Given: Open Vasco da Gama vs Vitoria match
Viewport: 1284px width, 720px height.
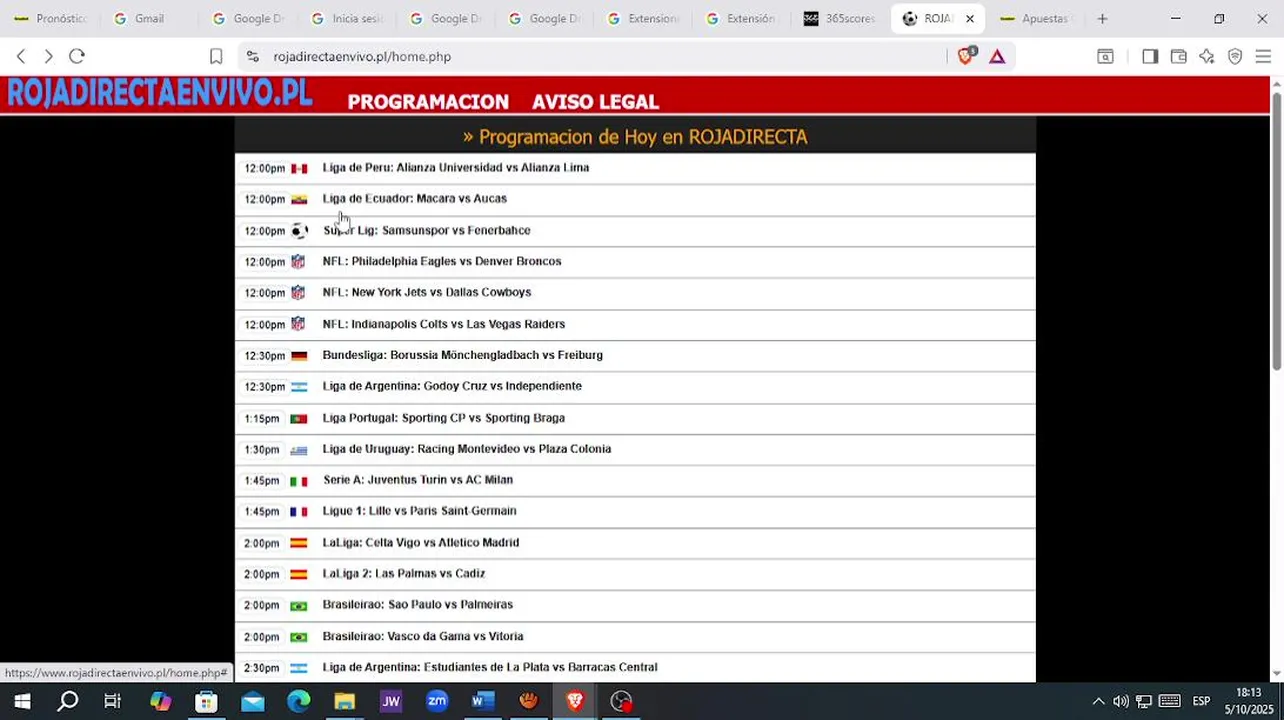Looking at the screenshot, I should coord(423,636).
